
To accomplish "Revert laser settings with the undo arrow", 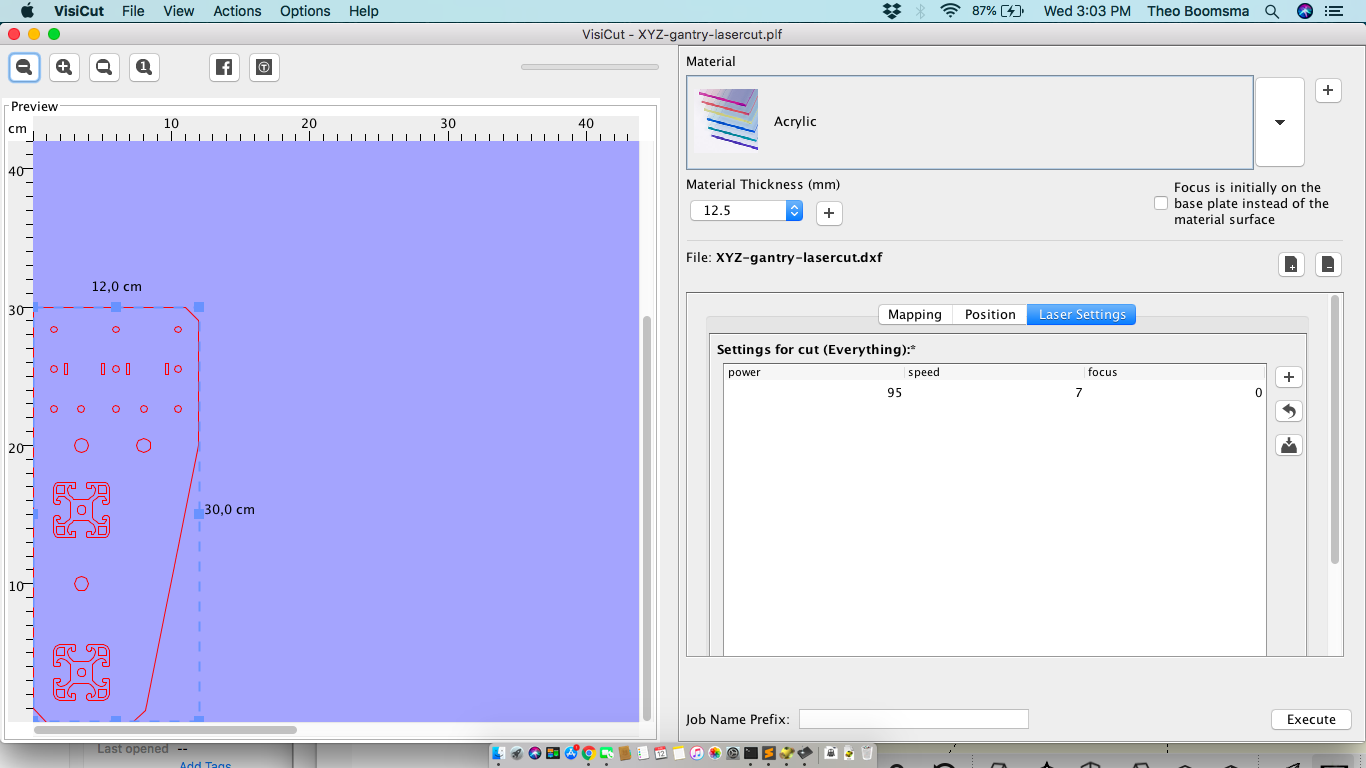I will coord(1289,411).
